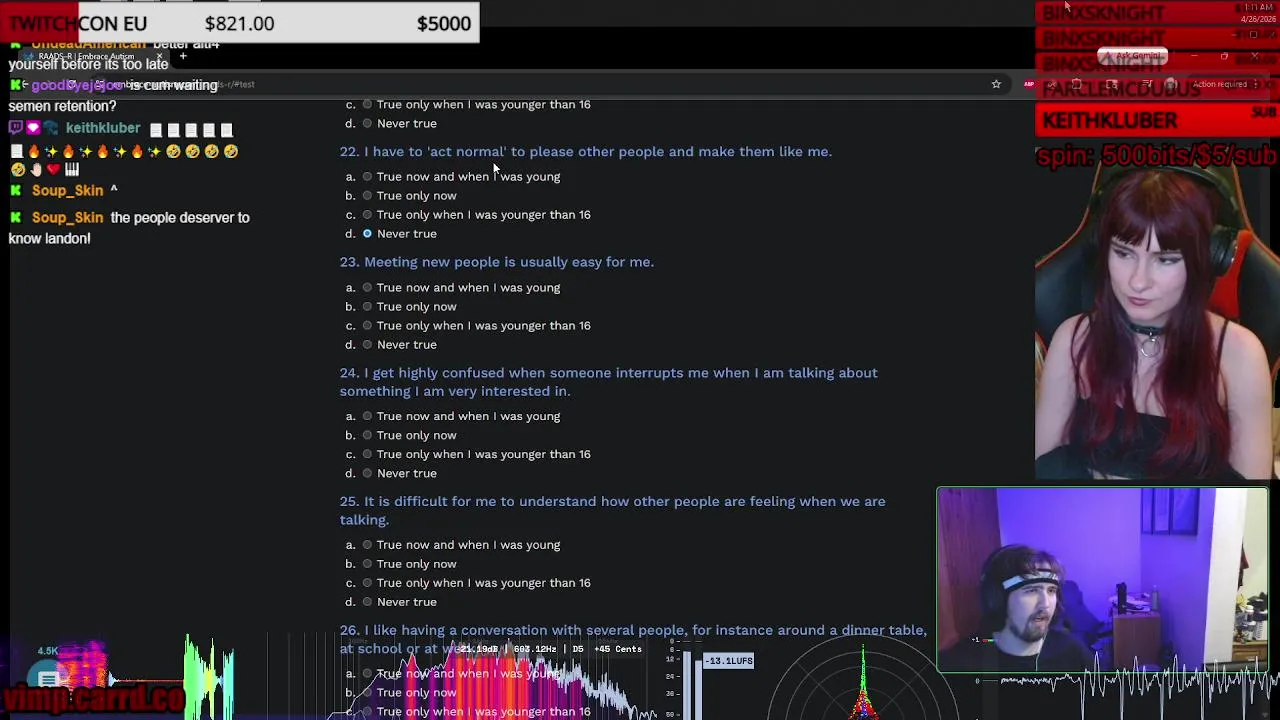
Task: Click the Action required button in toolbar
Action: coord(1218,84)
